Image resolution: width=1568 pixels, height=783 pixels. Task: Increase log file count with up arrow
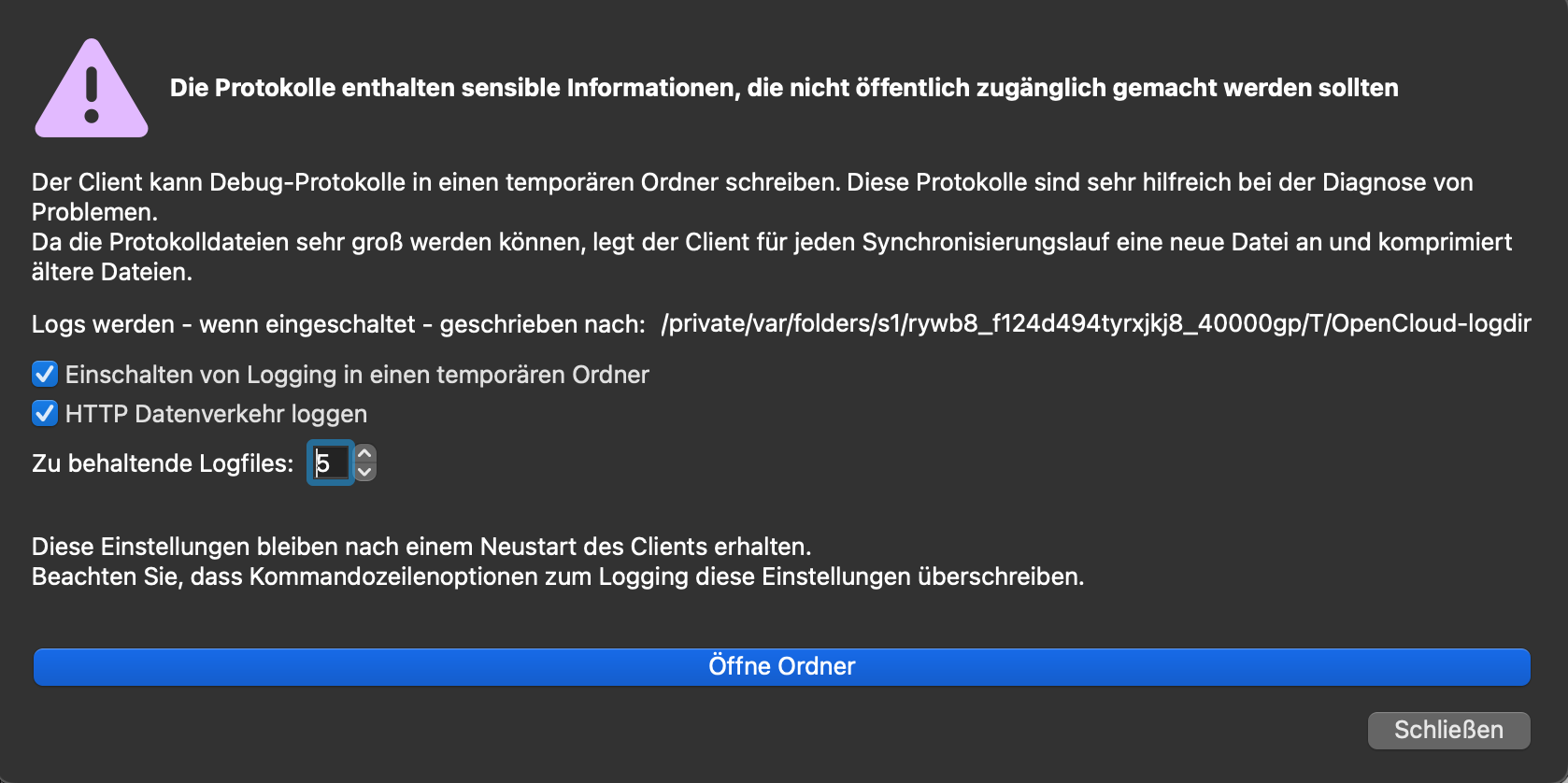pos(365,453)
